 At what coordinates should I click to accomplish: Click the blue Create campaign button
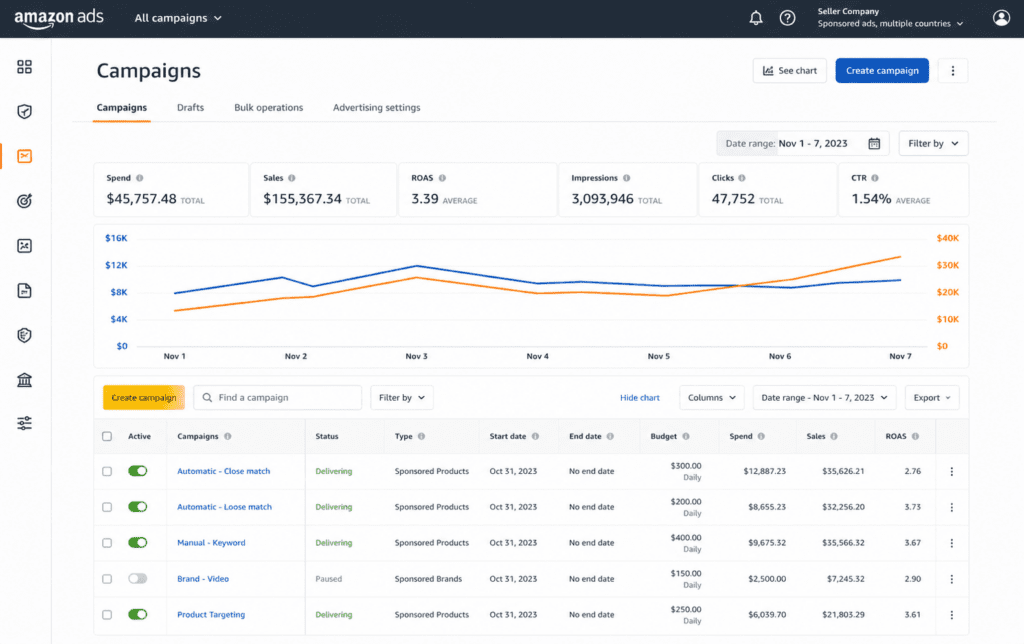pos(882,71)
